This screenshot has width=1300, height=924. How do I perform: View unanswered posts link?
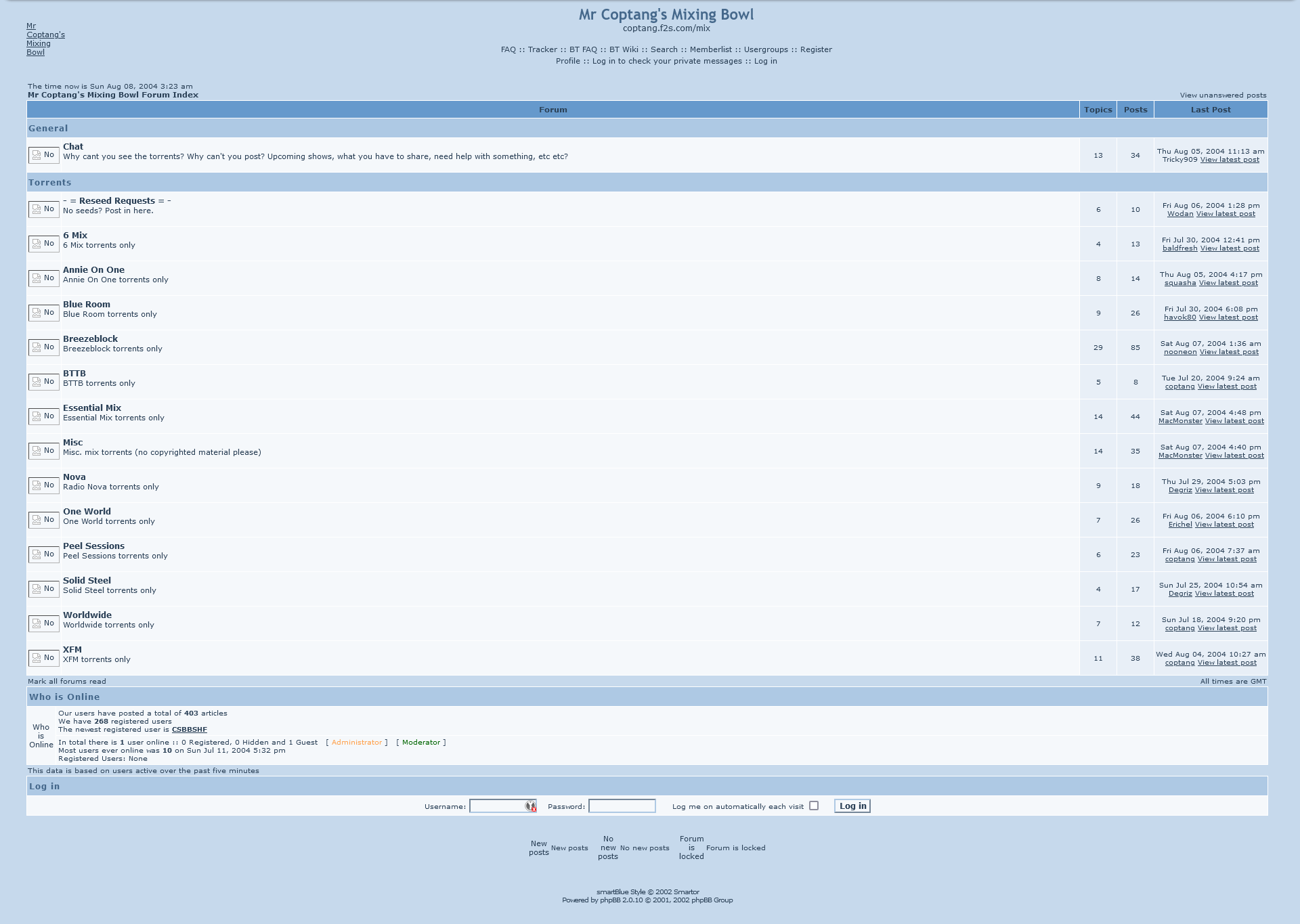click(x=1223, y=95)
